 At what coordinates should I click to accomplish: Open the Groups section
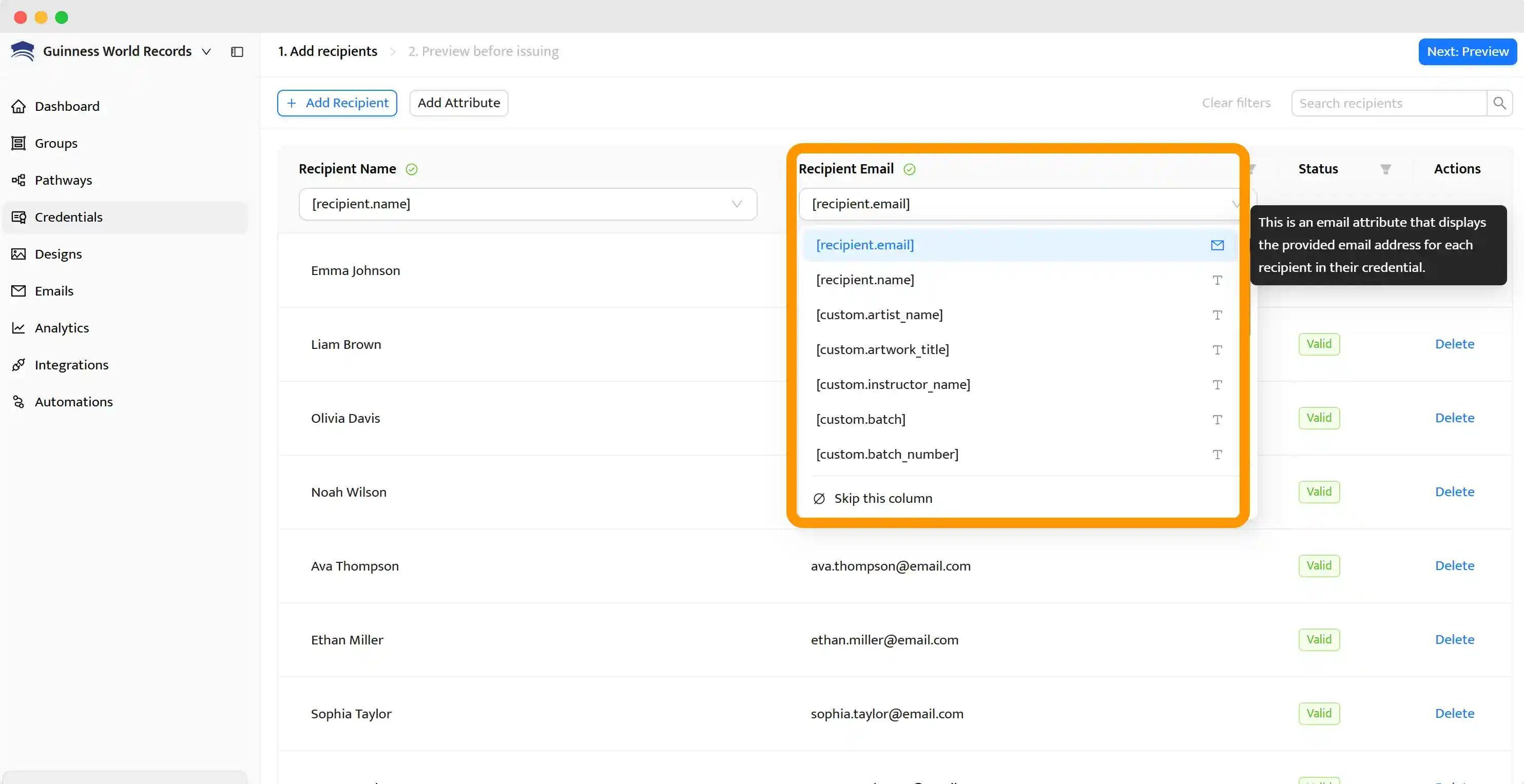click(56, 143)
